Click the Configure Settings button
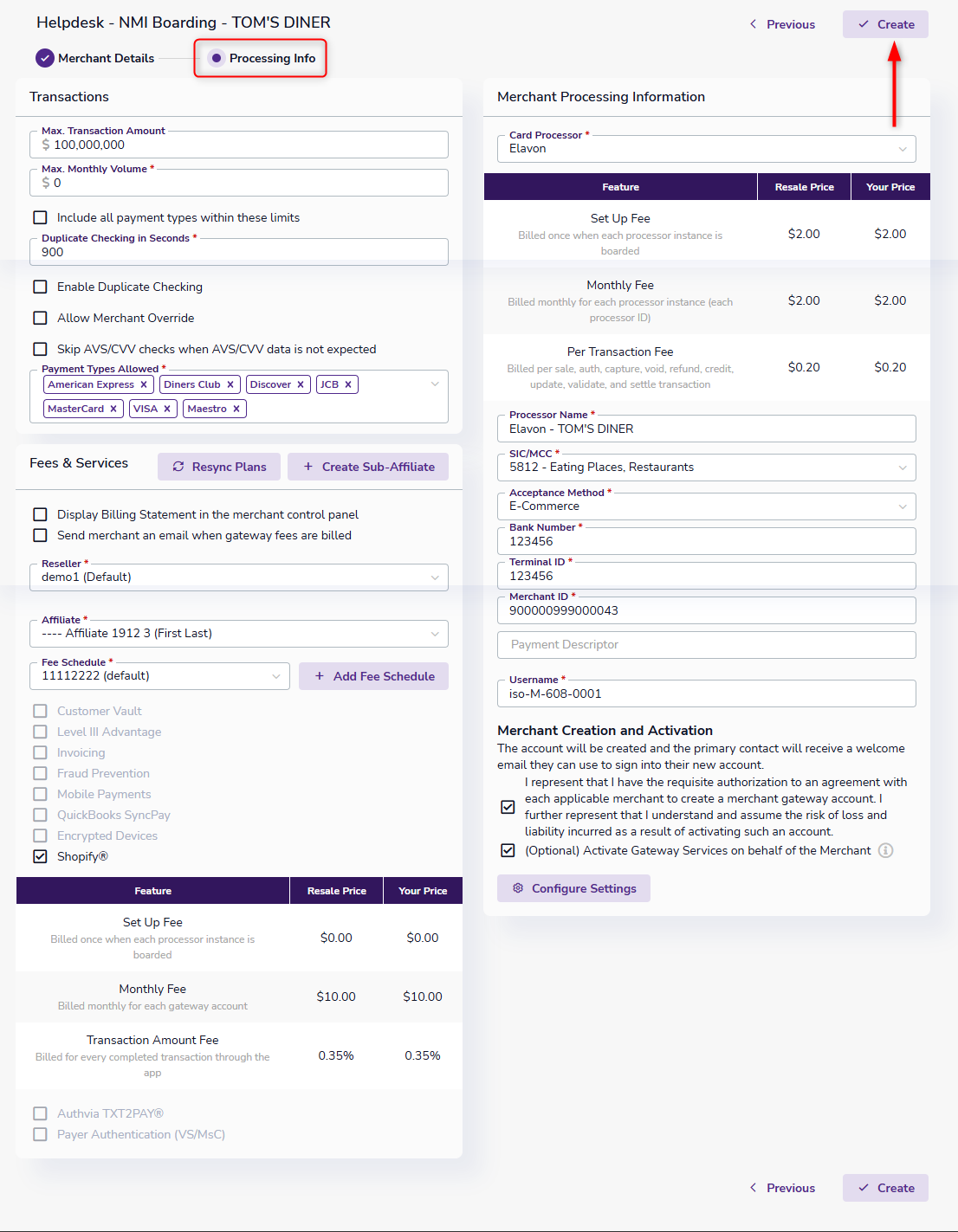 pyautogui.click(x=573, y=888)
